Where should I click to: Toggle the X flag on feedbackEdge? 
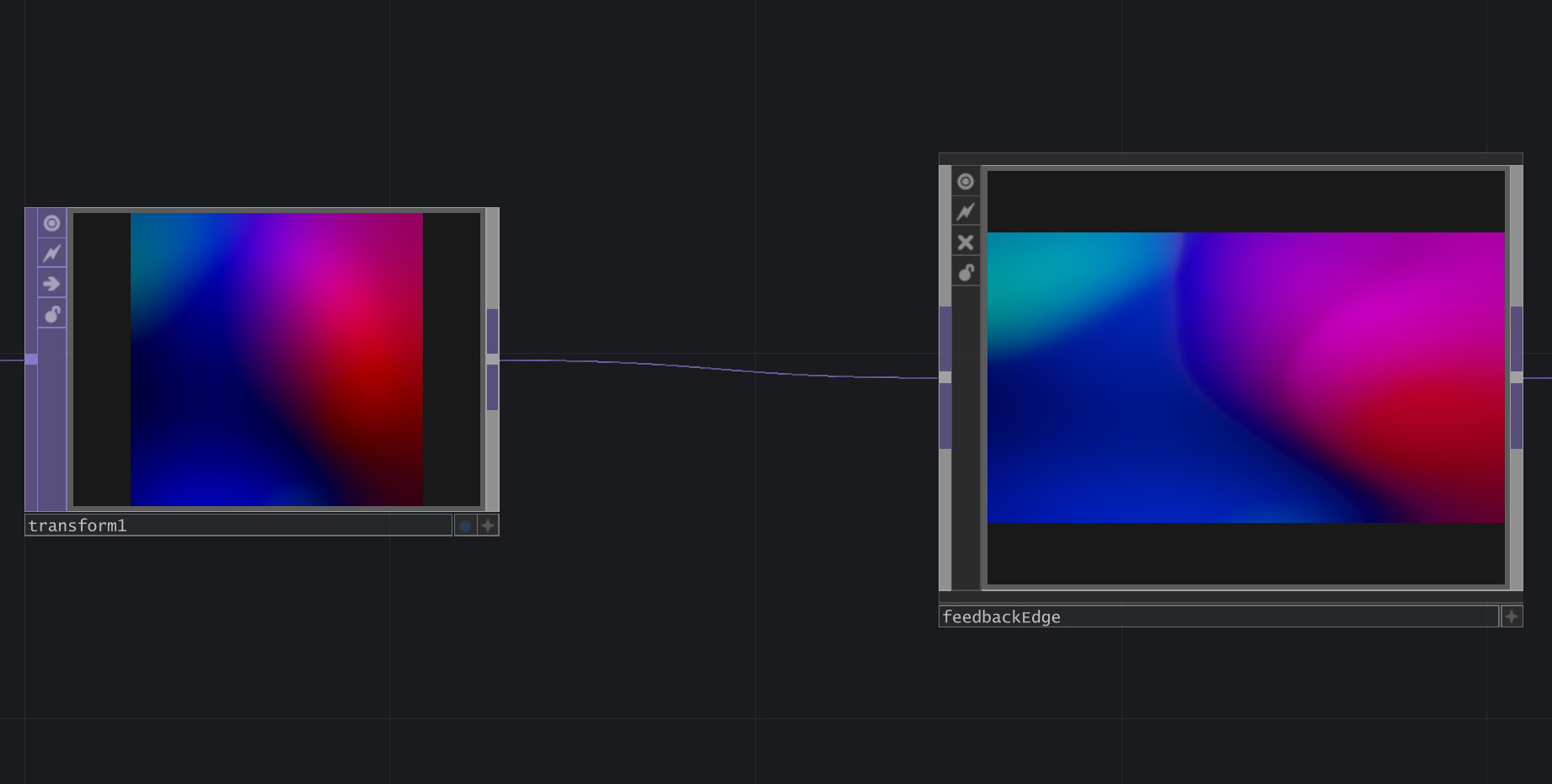[x=966, y=243]
